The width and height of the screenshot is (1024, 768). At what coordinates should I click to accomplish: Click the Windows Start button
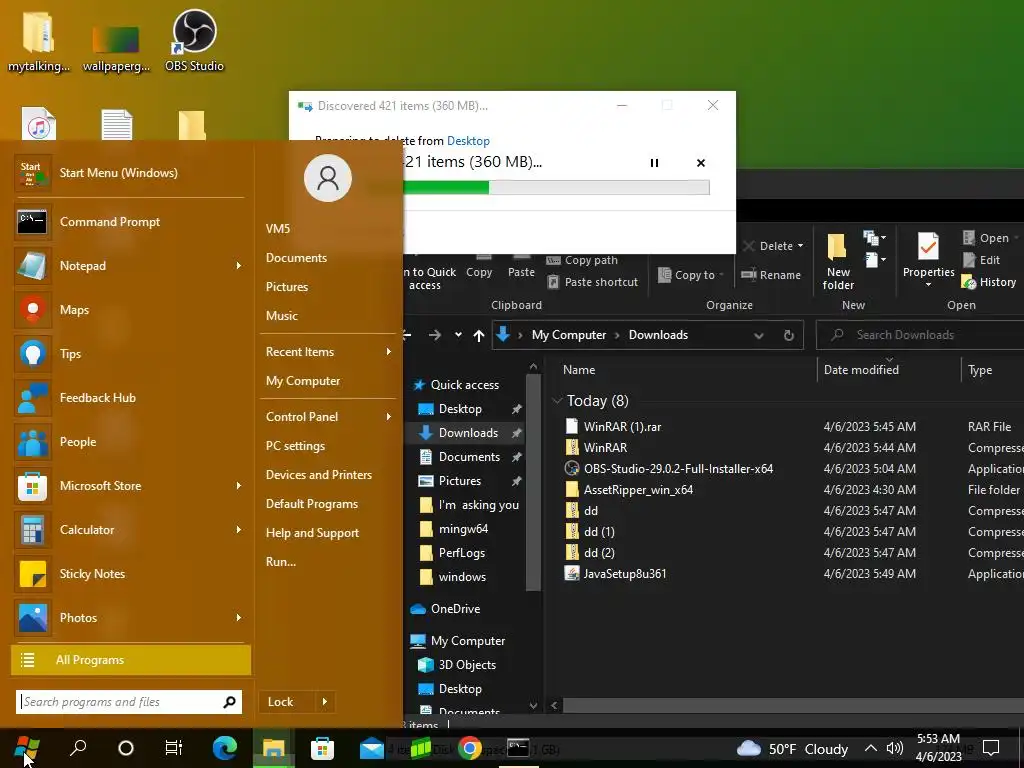click(x=26, y=748)
